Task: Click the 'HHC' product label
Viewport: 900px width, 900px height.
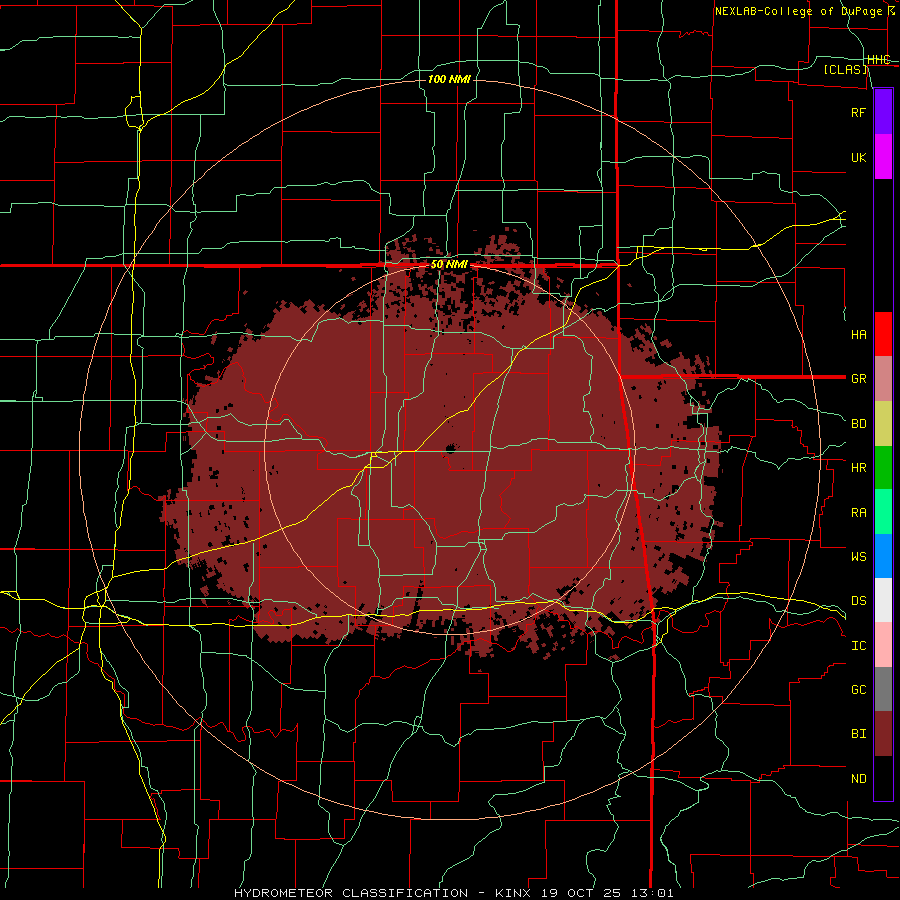Action: coord(878,60)
